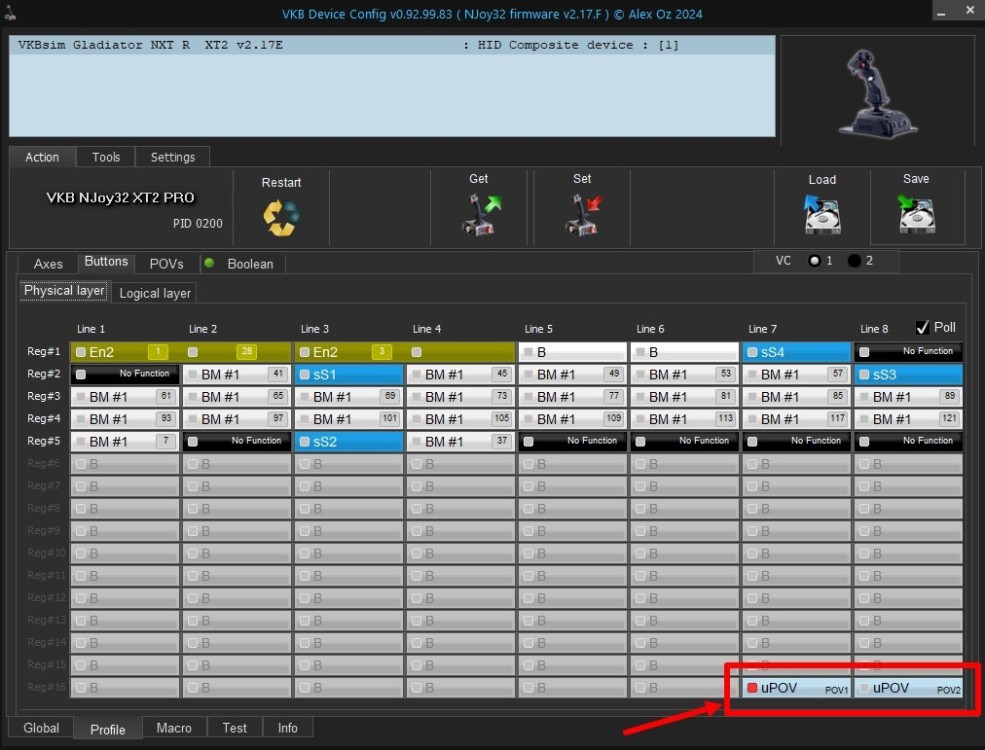Click the app icon in title bar

click(10, 13)
